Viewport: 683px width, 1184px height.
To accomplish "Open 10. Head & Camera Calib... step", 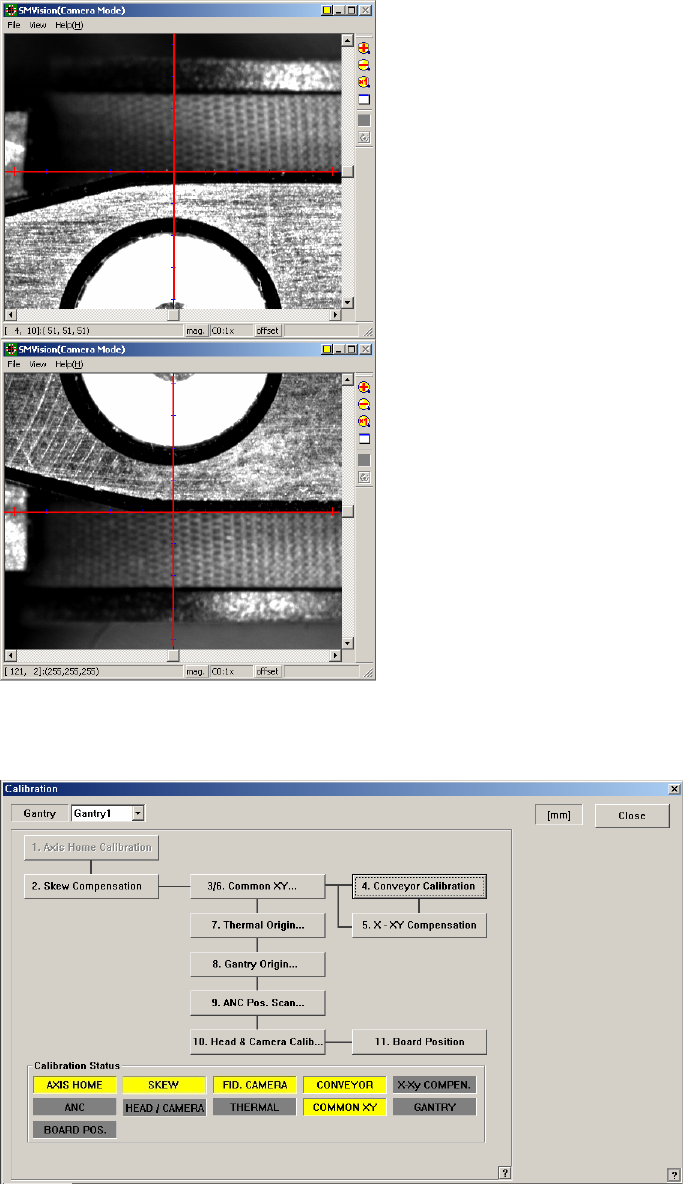I will [x=257, y=1042].
